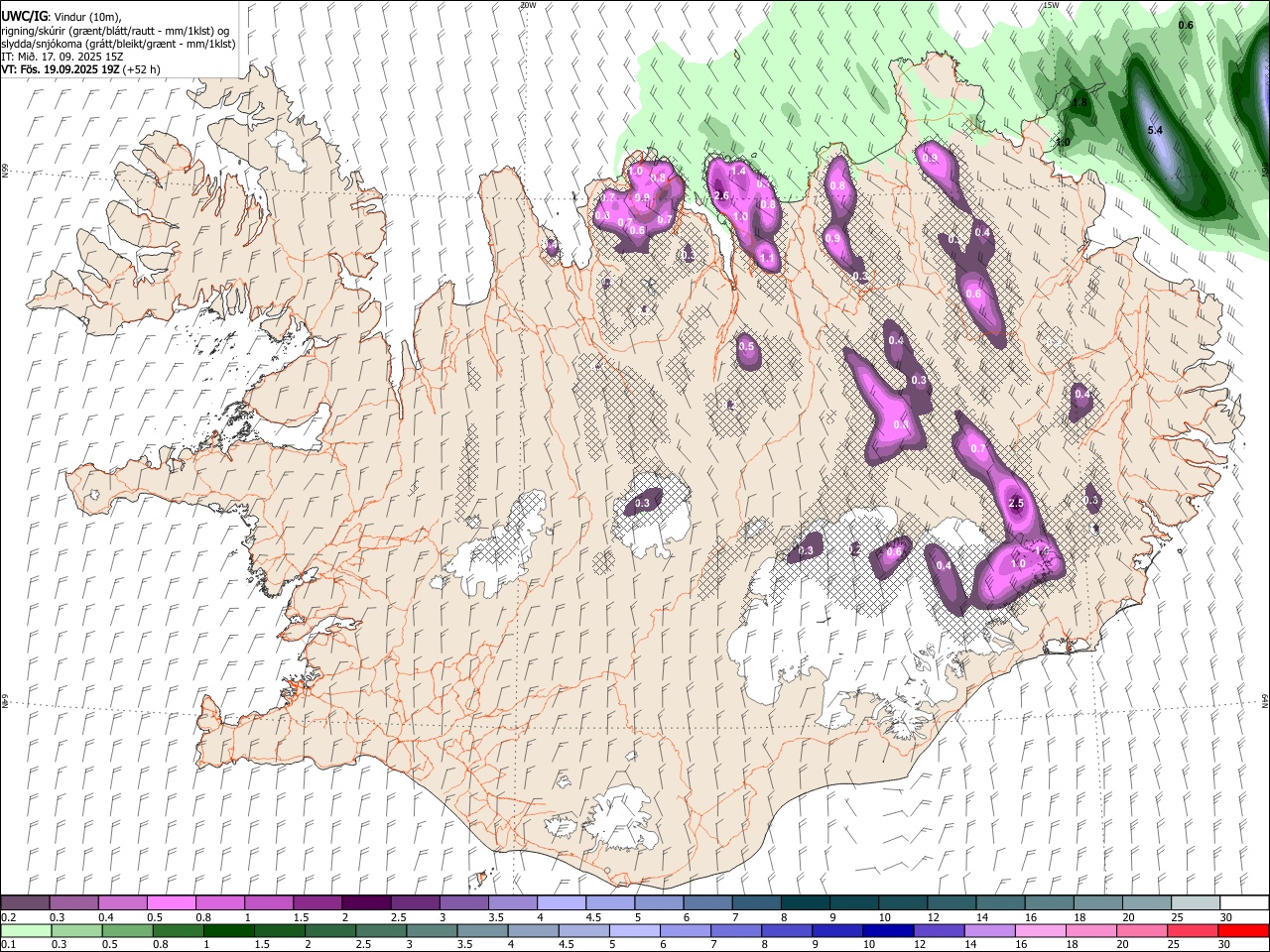This screenshot has height=952, width=1270.
Task: Click the 'rigning/skúrir' legend description line
Action: click(x=115, y=31)
